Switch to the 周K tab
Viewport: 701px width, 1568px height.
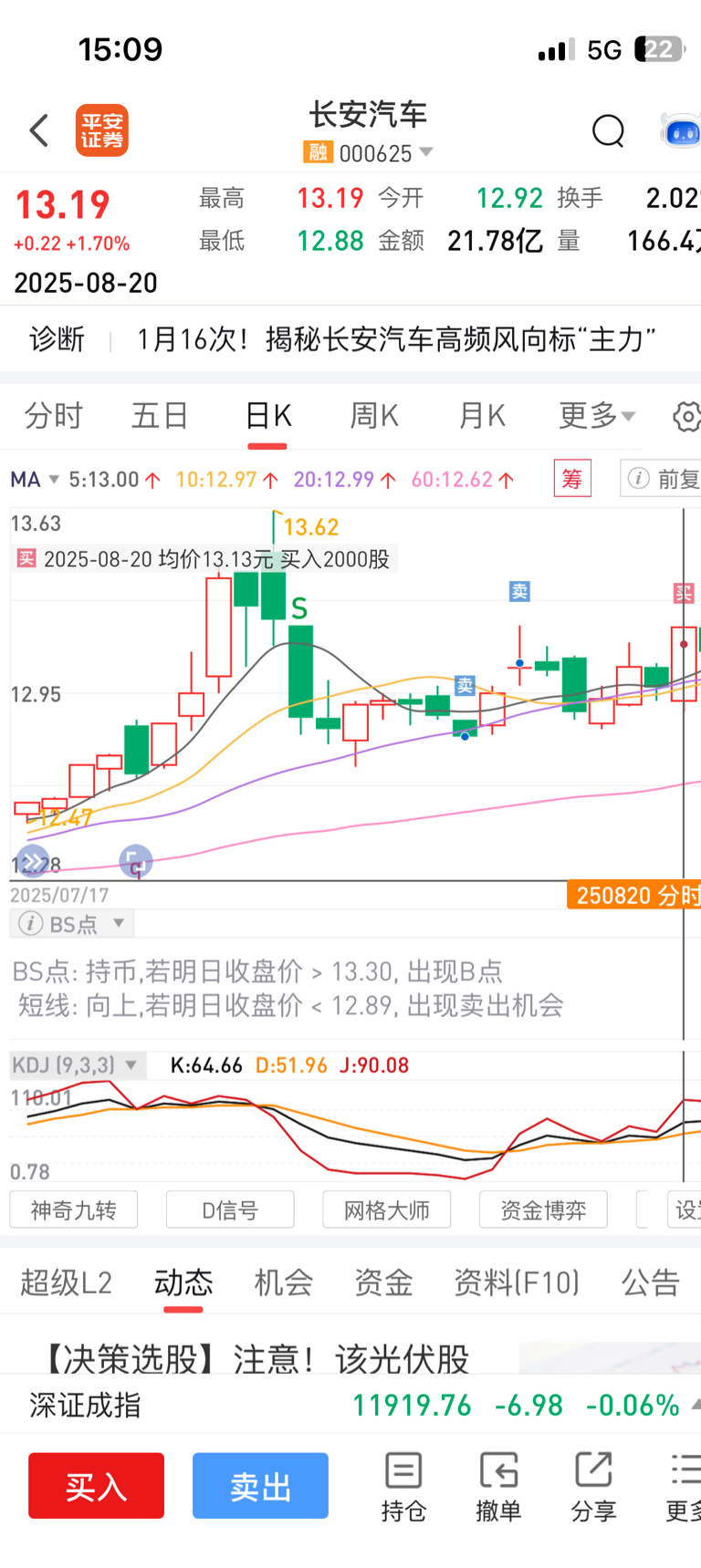click(374, 416)
